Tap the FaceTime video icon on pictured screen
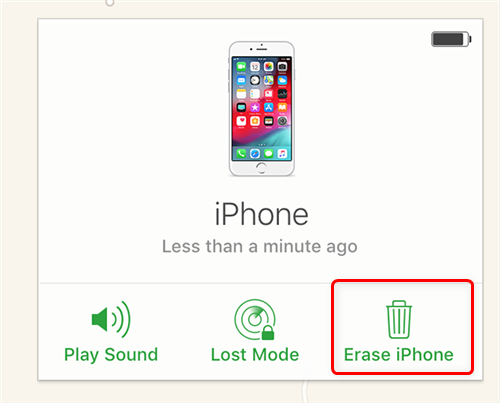The width and height of the screenshot is (500, 403). point(241,67)
